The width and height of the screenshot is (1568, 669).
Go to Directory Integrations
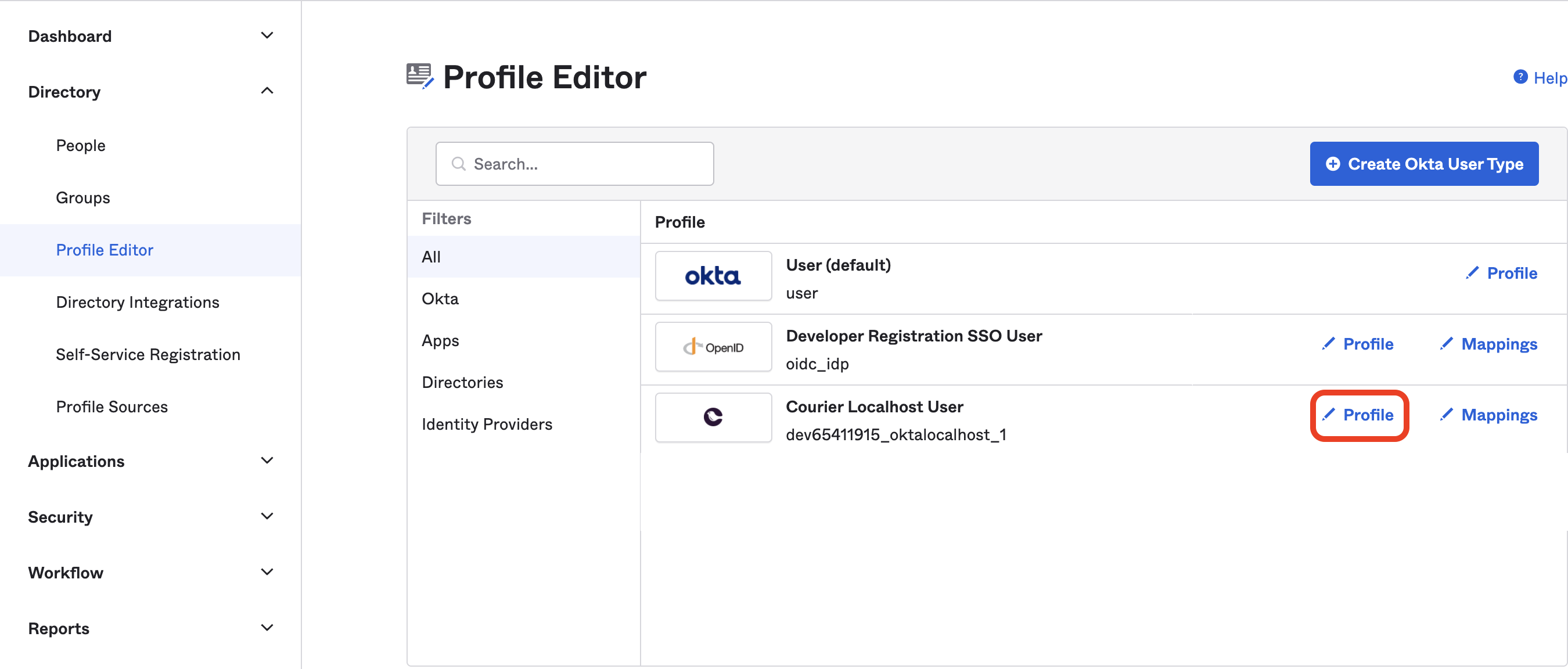click(x=137, y=302)
